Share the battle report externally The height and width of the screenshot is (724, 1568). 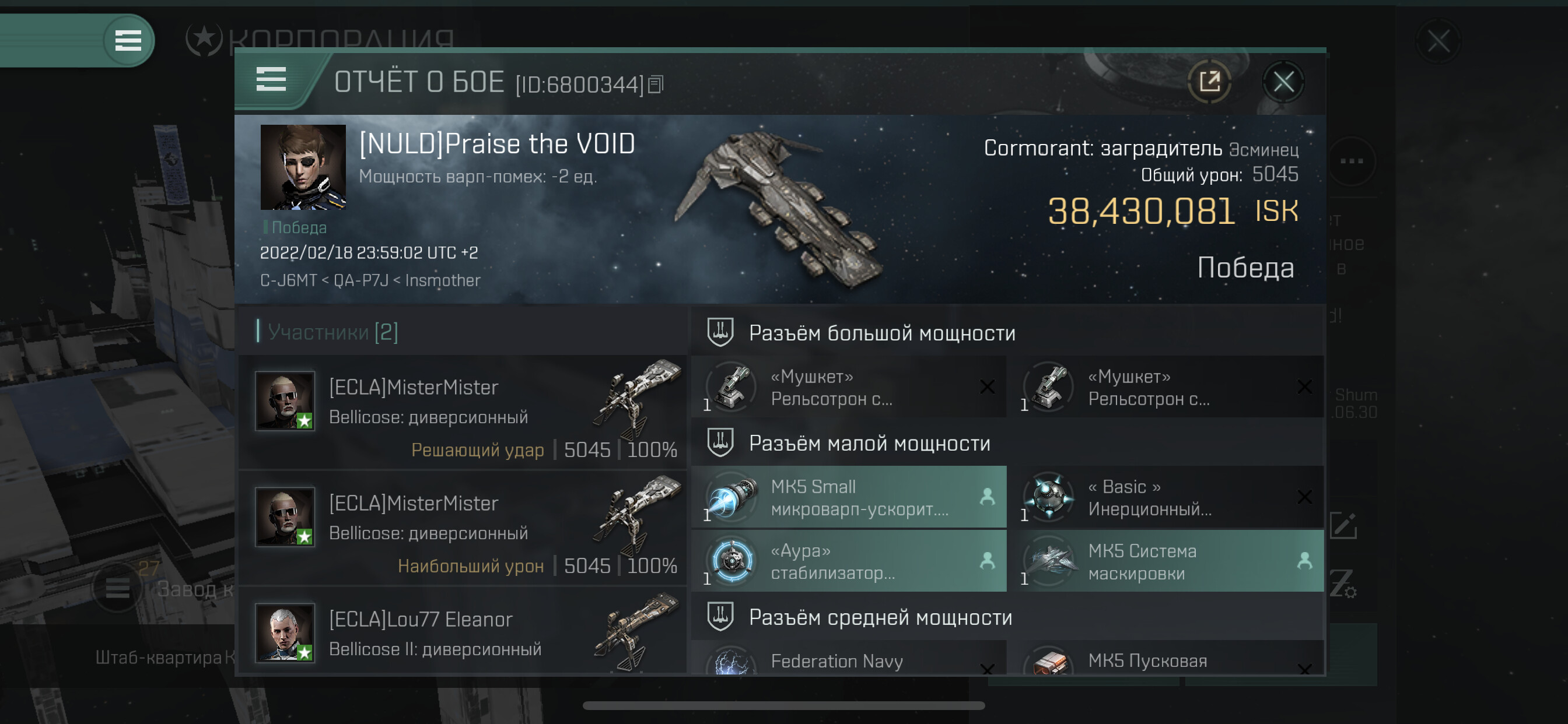[1209, 82]
